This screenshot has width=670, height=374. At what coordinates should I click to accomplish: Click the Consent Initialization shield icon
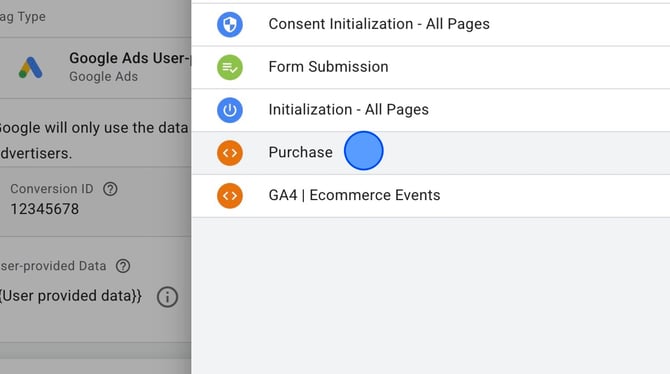(230, 24)
